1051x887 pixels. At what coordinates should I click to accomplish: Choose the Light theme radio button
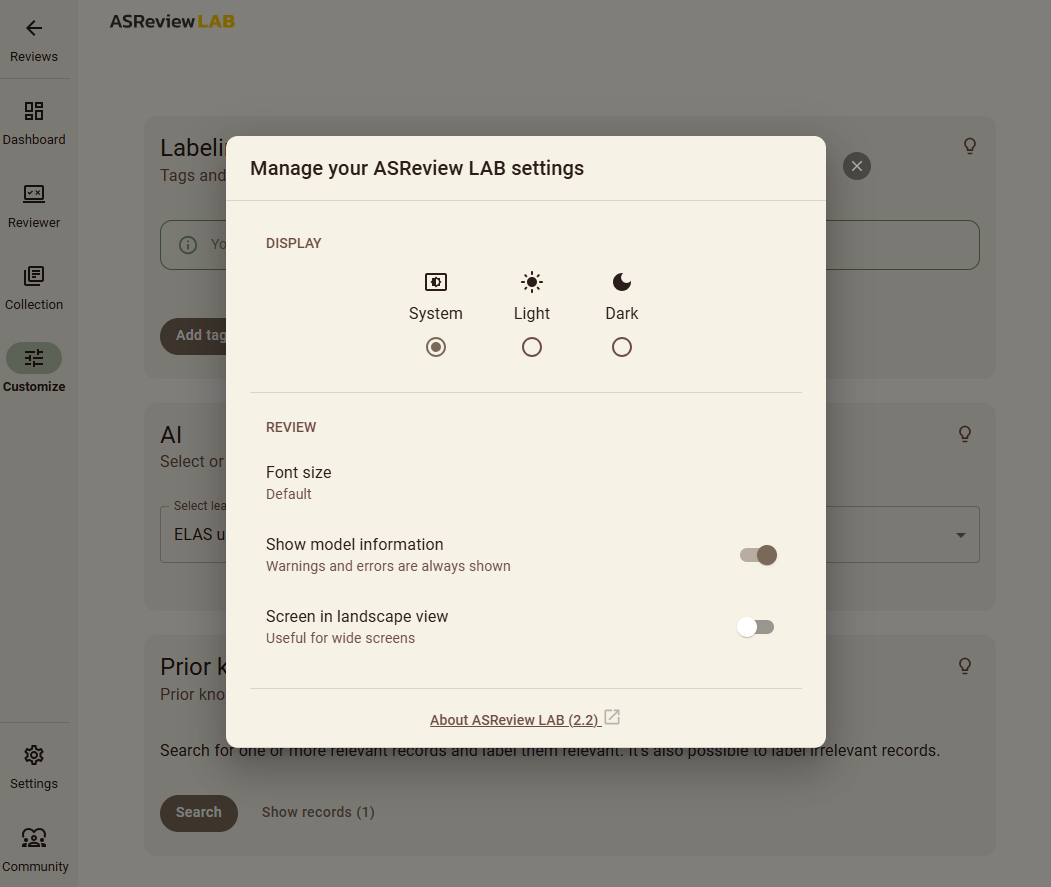coord(532,347)
